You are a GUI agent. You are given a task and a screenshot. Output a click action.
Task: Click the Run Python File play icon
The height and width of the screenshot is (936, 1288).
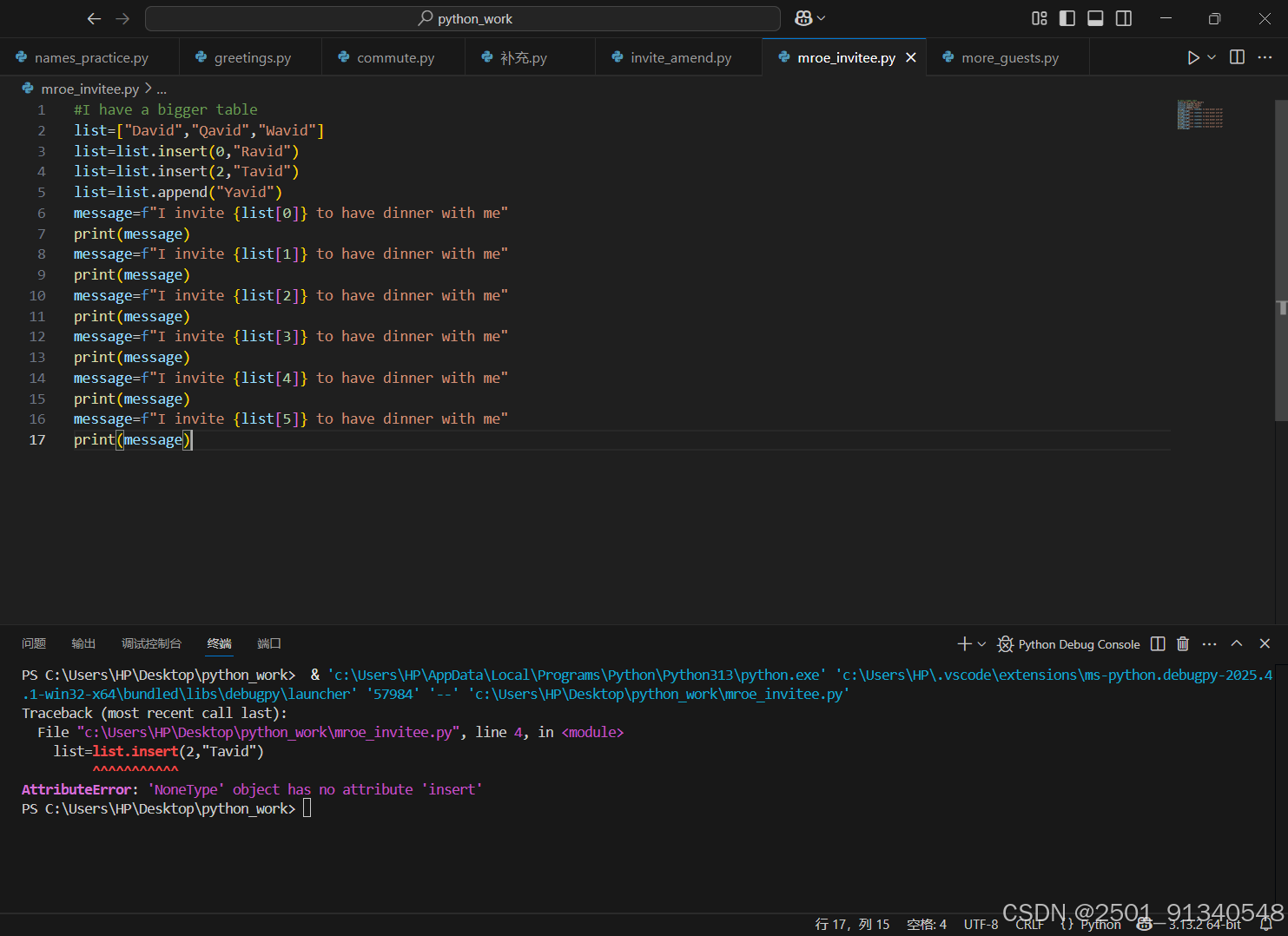click(x=1192, y=57)
